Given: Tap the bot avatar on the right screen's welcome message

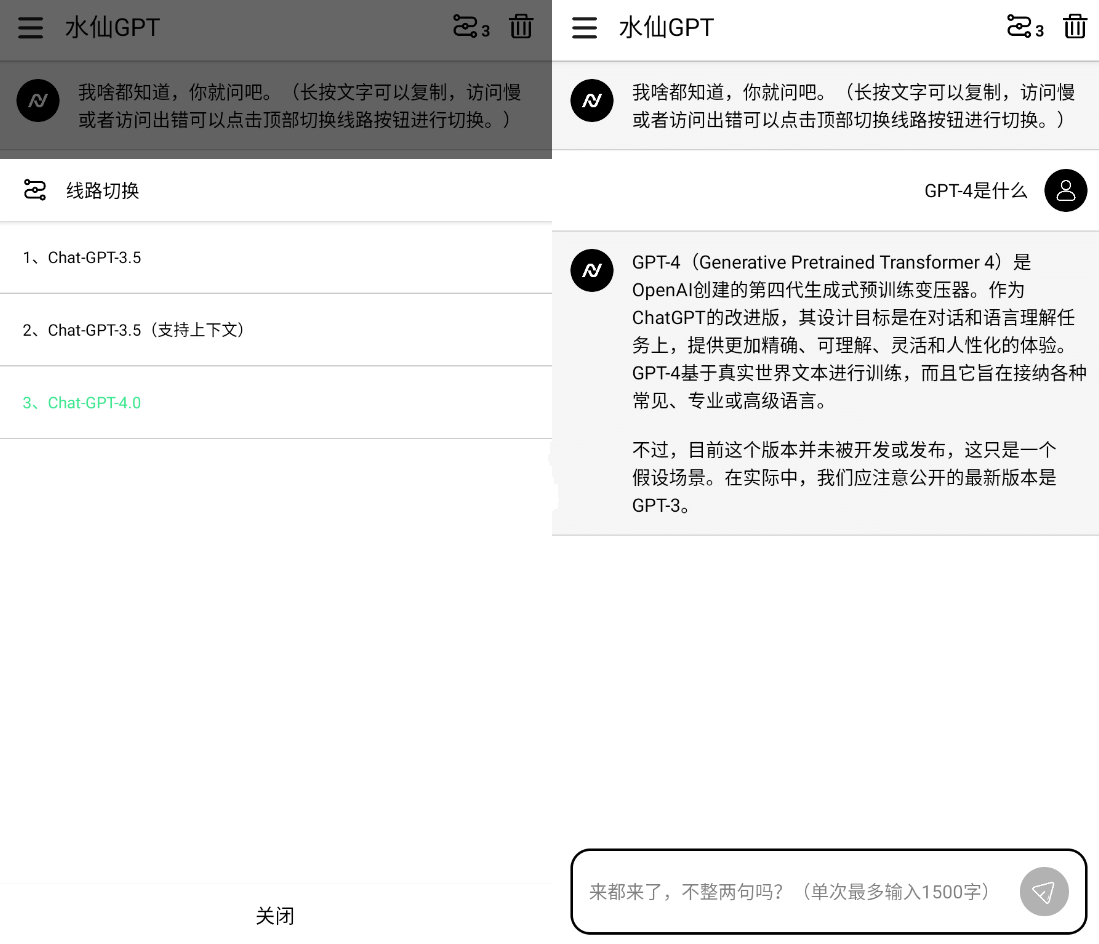Looking at the screenshot, I should [592, 101].
